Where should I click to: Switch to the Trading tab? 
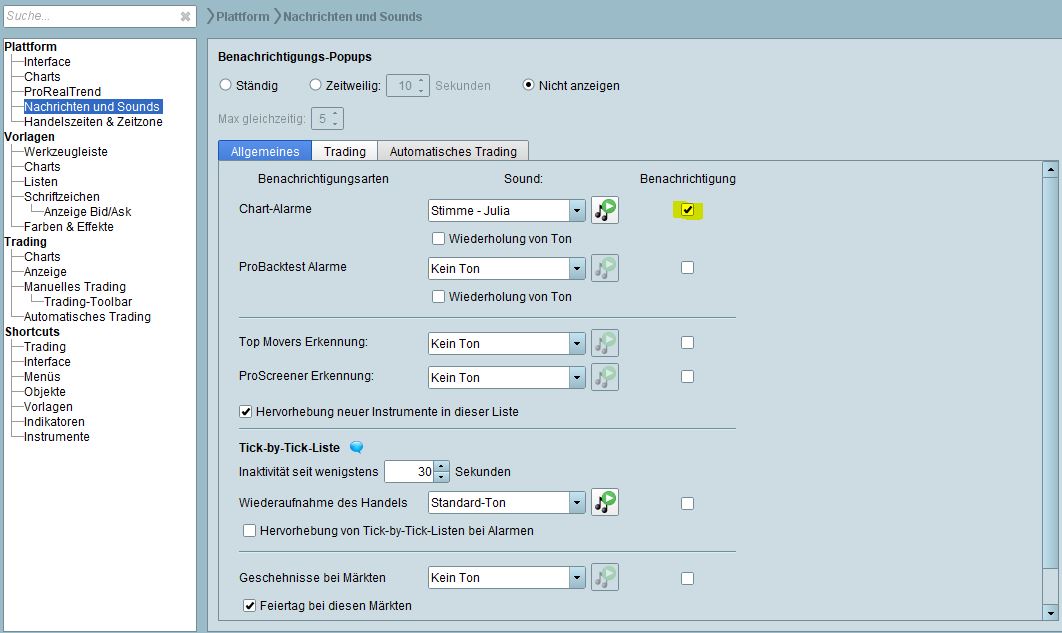tap(345, 151)
